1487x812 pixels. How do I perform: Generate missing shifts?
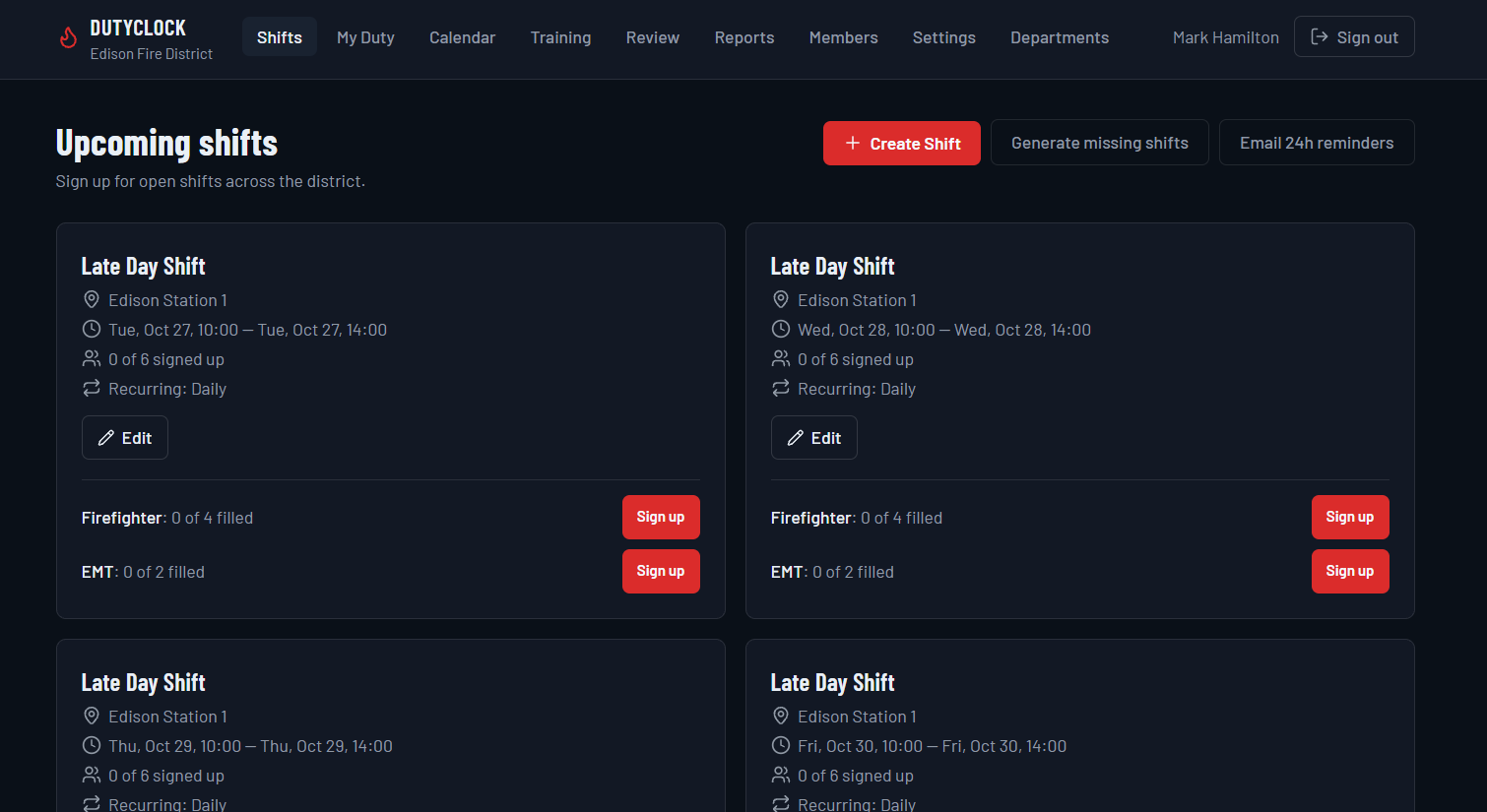(x=1100, y=143)
